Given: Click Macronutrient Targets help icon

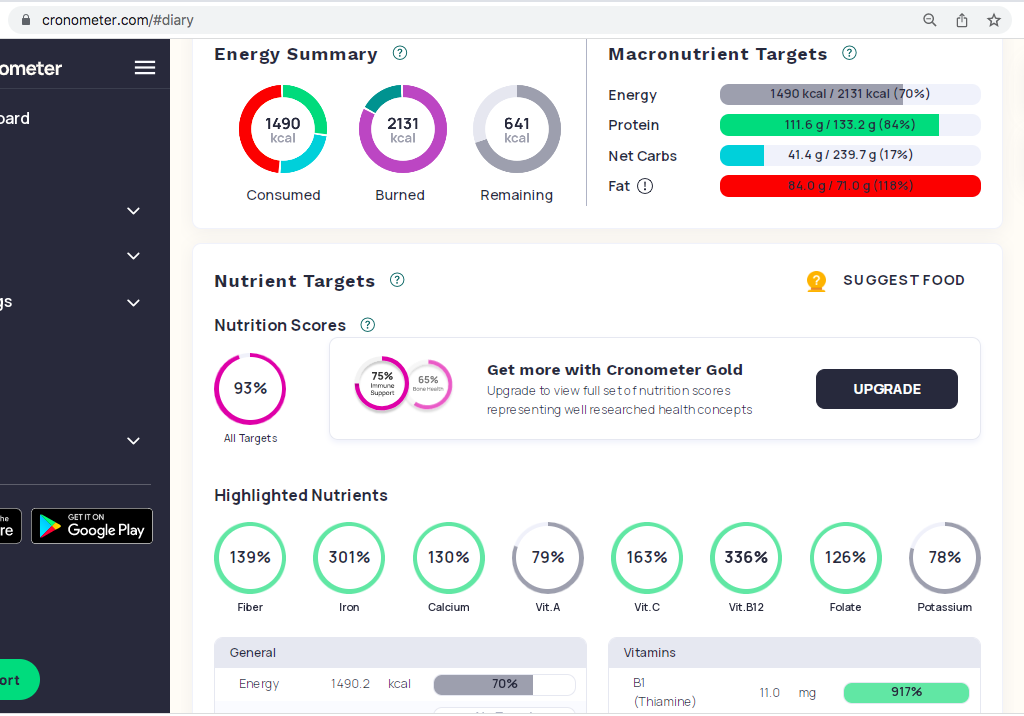Looking at the screenshot, I should [849, 53].
